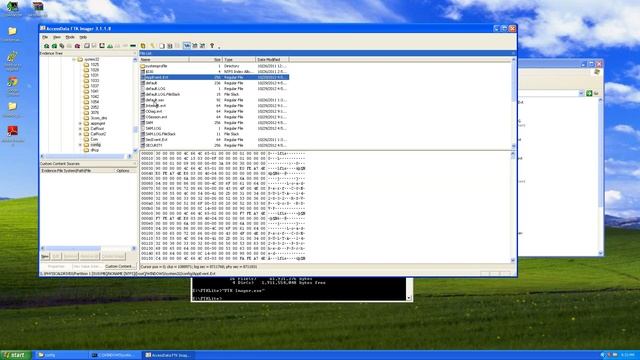The image size is (640, 360).
Task: Select the SAM.LOG file row
Action: 214,128
